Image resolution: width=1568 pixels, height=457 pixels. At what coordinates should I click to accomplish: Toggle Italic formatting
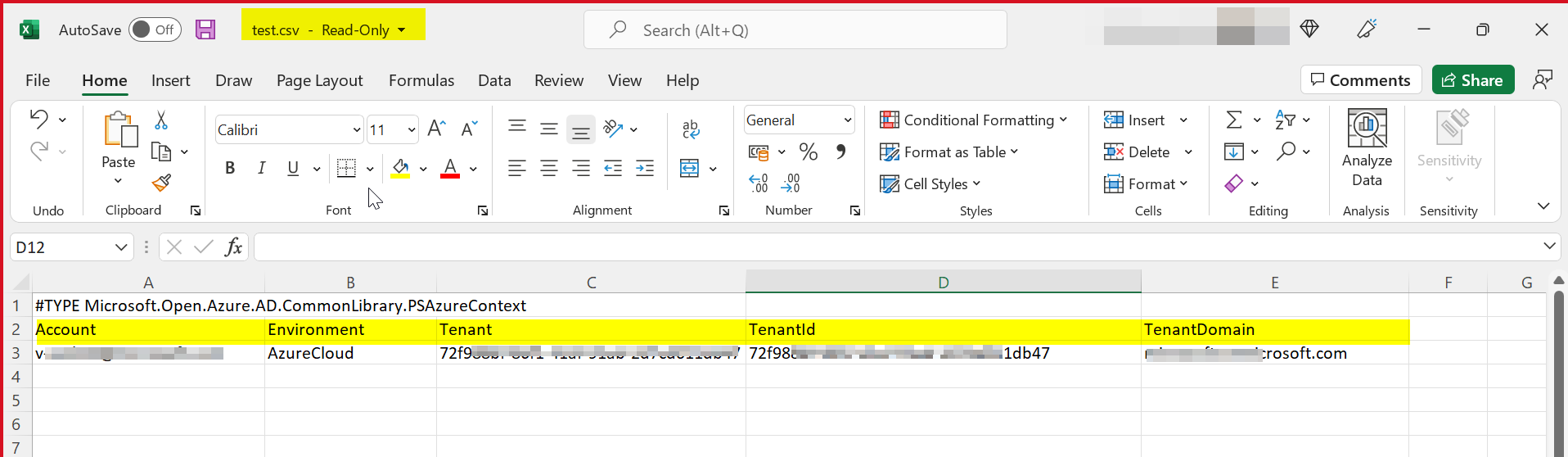click(x=261, y=168)
